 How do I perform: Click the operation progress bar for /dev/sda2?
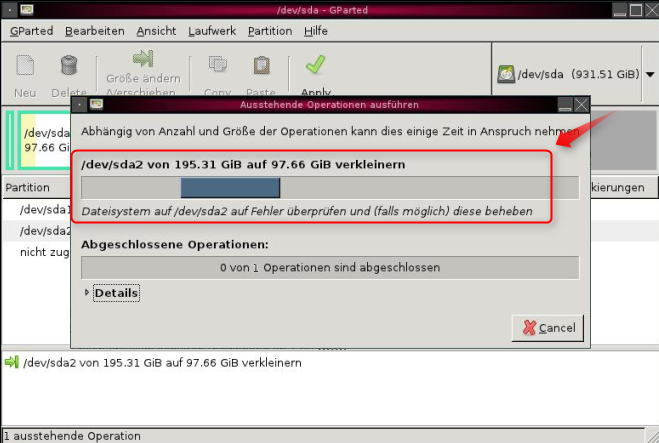[330, 187]
